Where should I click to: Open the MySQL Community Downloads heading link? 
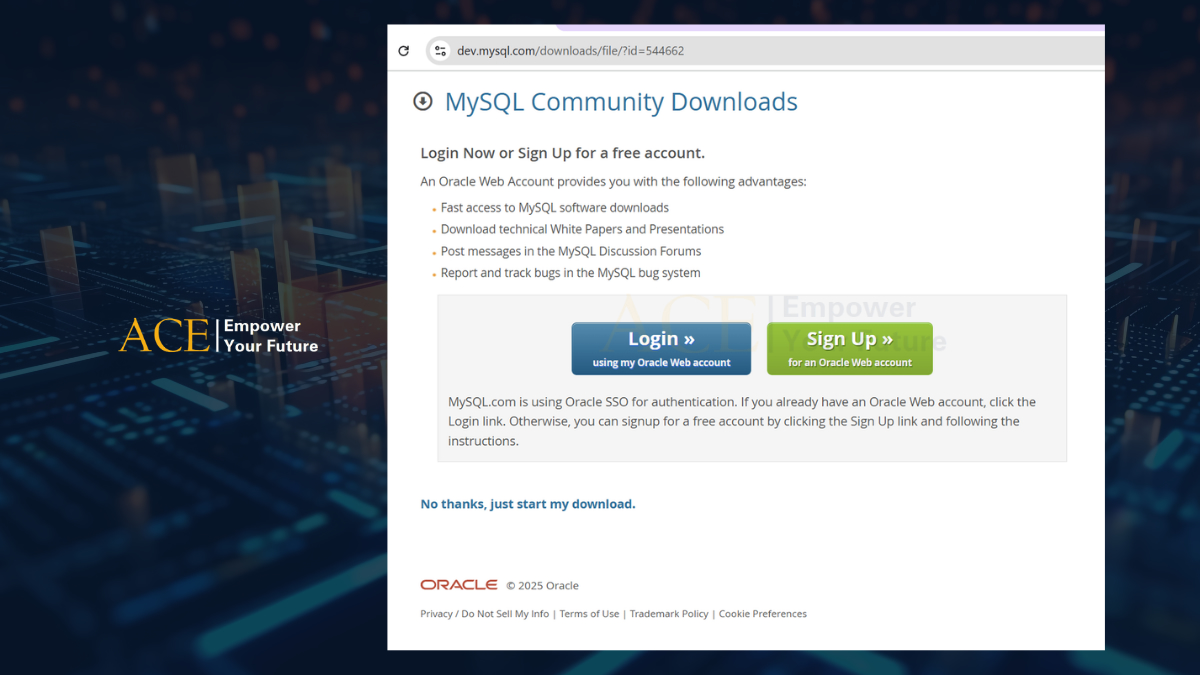pos(621,102)
